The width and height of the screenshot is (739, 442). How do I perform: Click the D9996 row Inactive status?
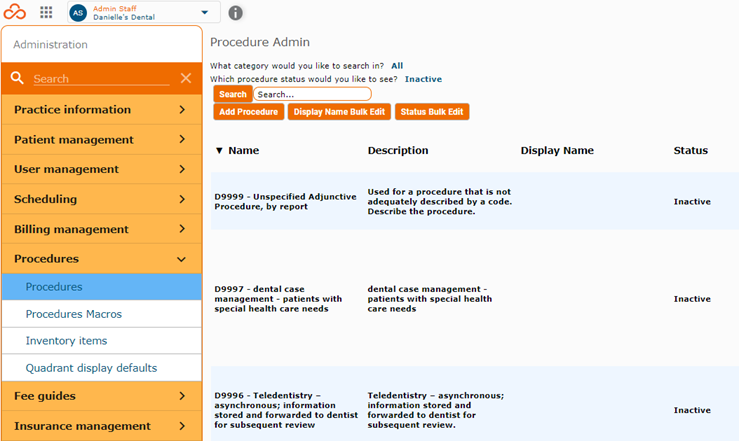[x=692, y=410]
